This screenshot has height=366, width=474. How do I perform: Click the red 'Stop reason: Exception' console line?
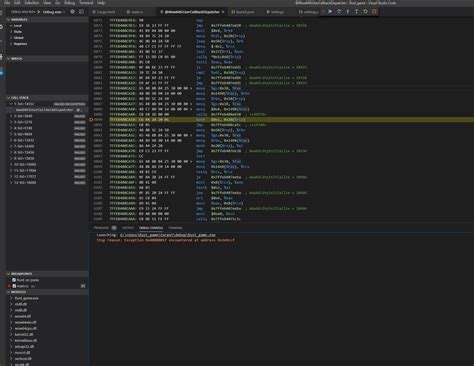click(166, 240)
